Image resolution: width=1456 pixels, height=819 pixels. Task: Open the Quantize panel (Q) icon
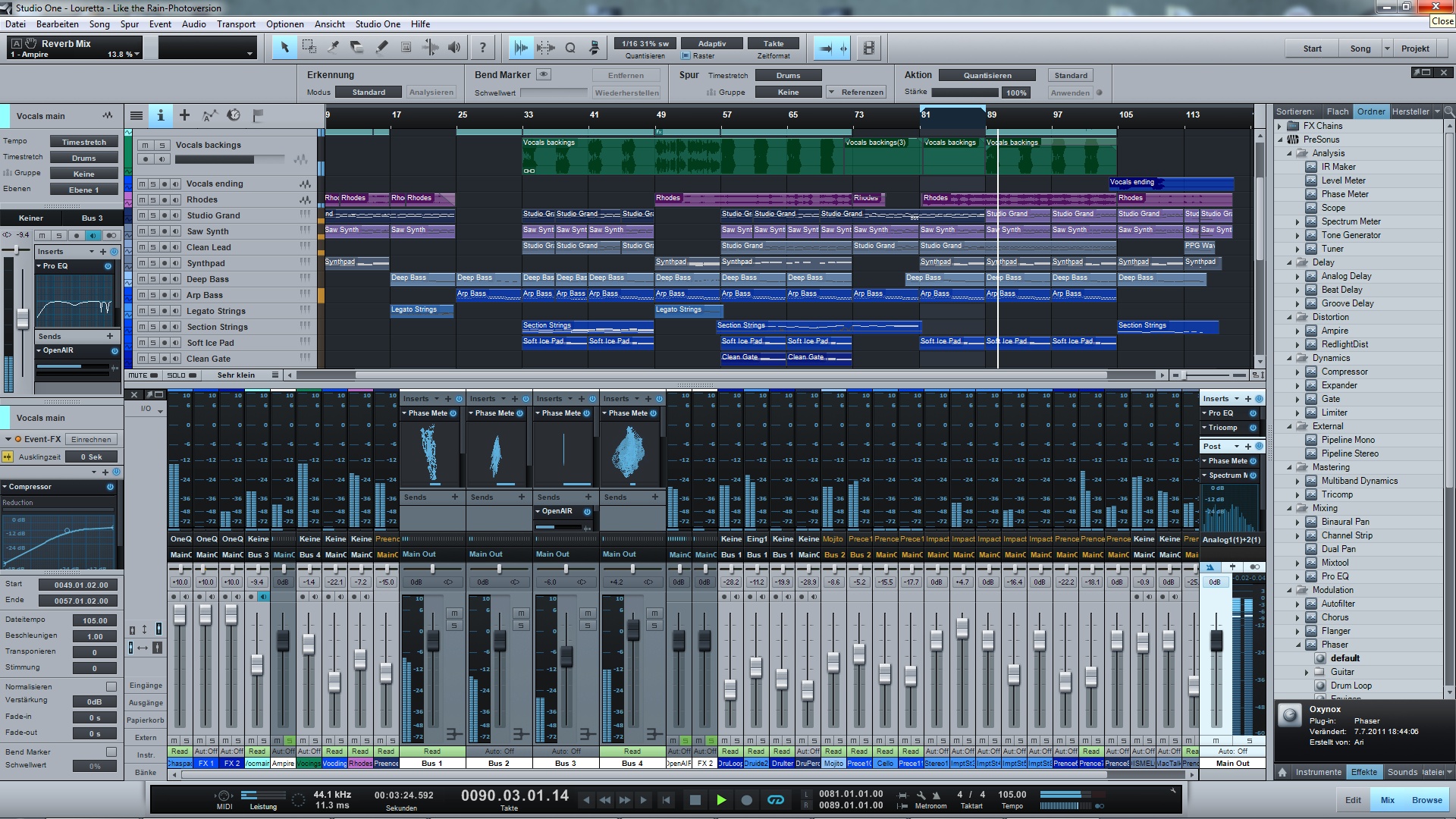[x=570, y=48]
